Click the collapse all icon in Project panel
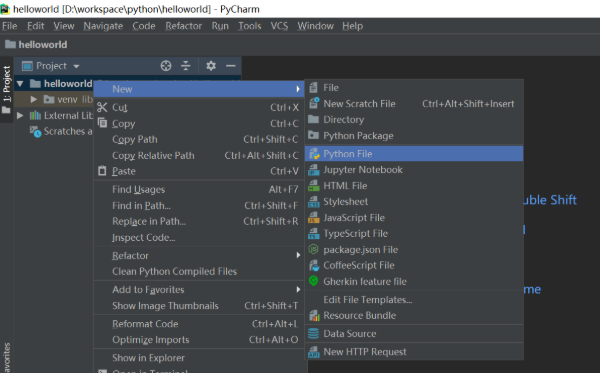This screenshot has height=373, width=600. pos(186,66)
